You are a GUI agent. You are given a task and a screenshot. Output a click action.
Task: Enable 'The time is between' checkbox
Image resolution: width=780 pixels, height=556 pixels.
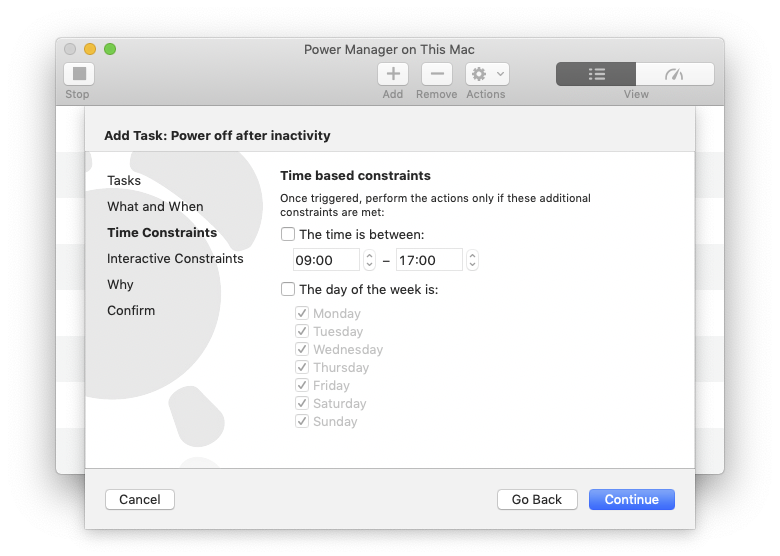click(288, 235)
